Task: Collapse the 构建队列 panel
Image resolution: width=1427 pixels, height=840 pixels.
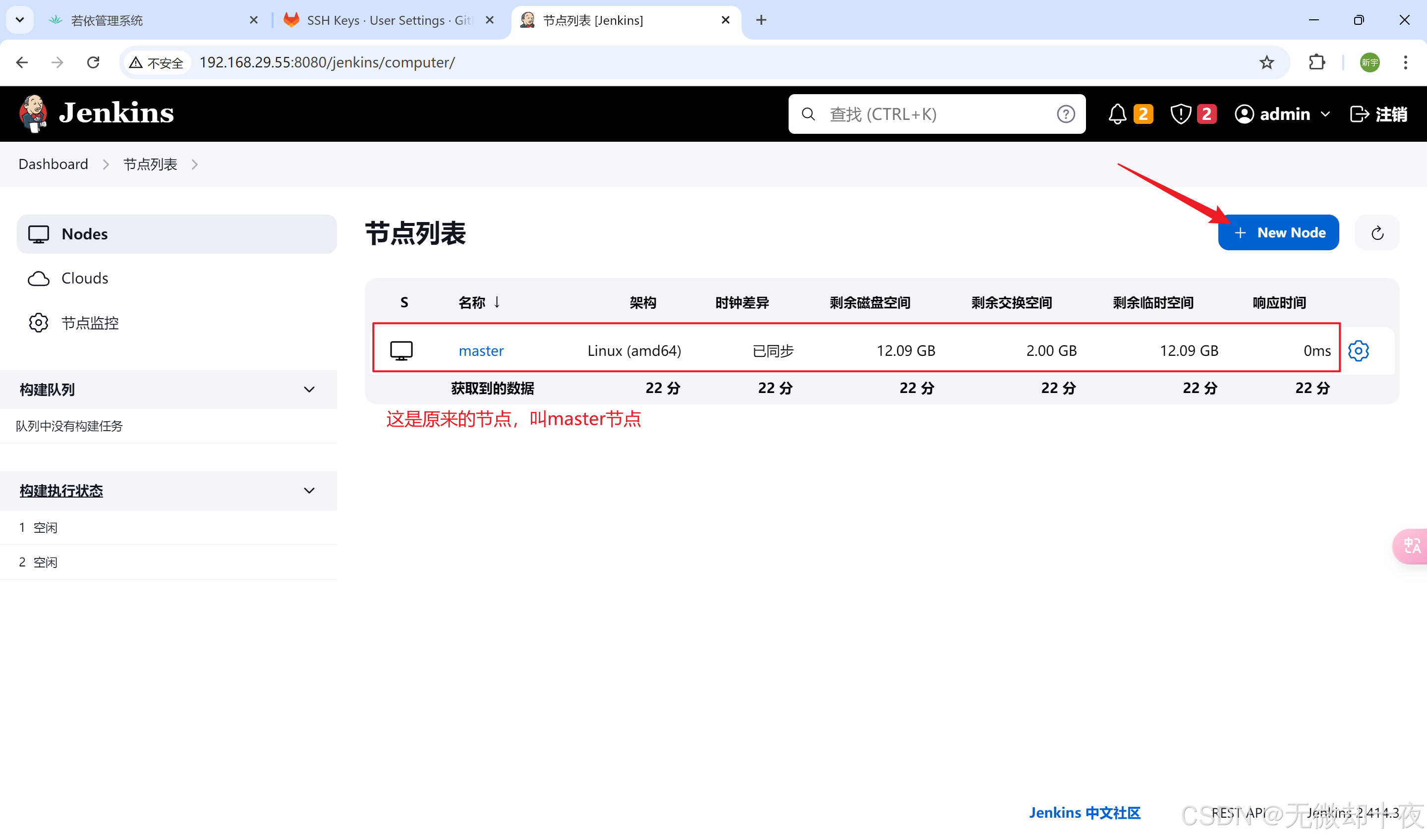Action: [x=309, y=390]
